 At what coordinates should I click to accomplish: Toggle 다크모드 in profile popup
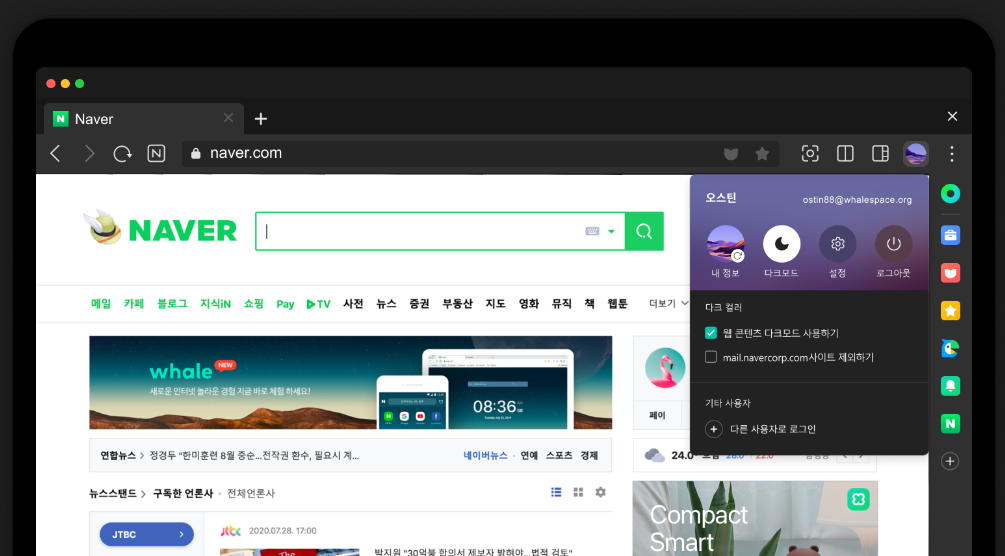pyautogui.click(x=781, y=244)
